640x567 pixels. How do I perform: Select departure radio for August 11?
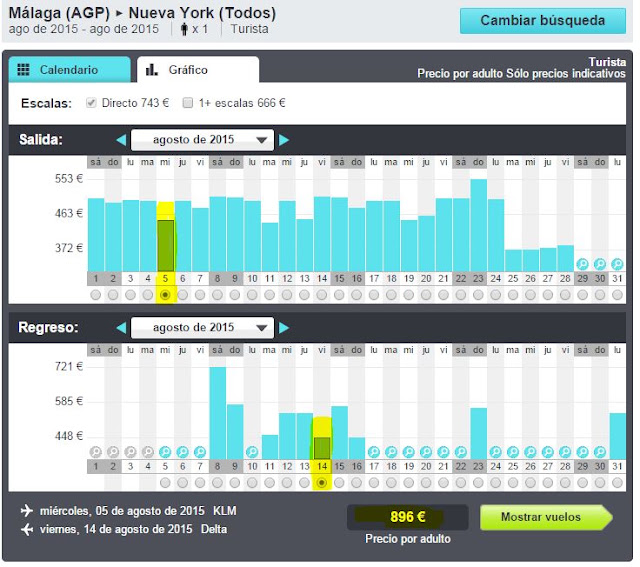(x=269, y=295)
